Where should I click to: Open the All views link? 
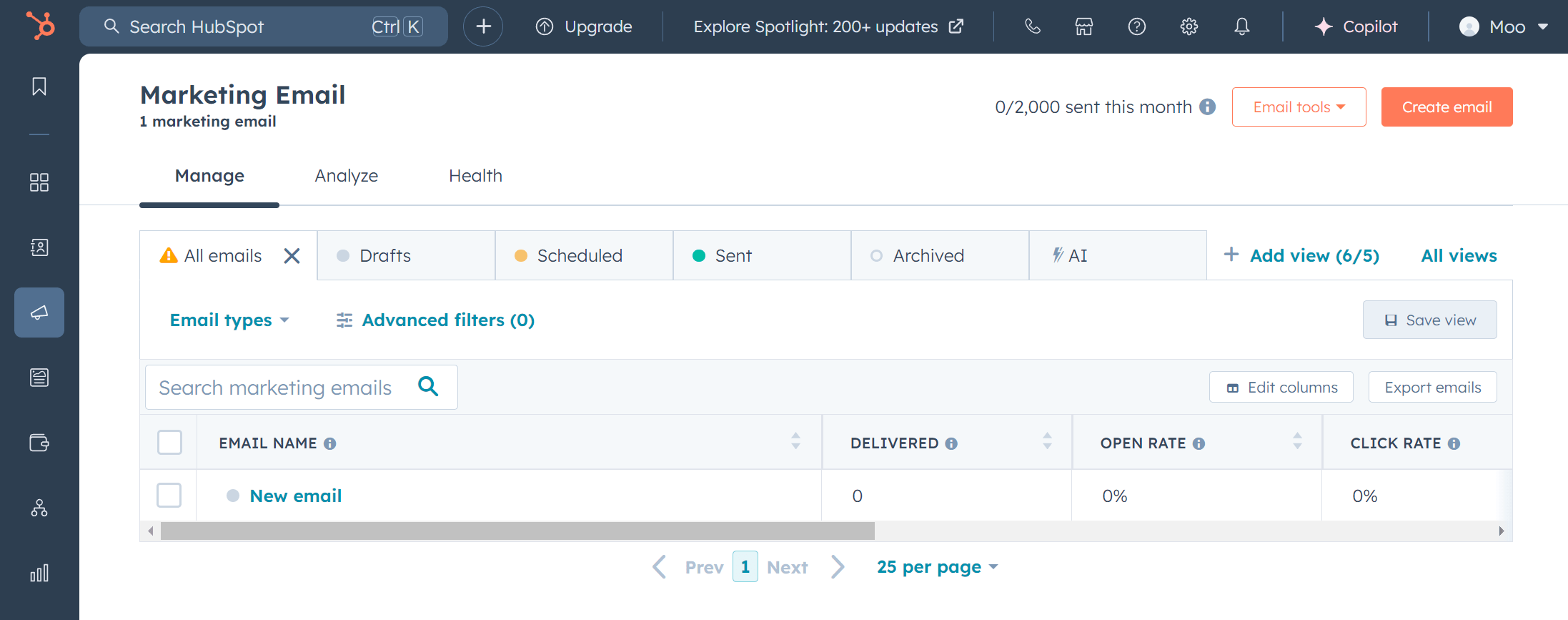tap(1459, 255)
